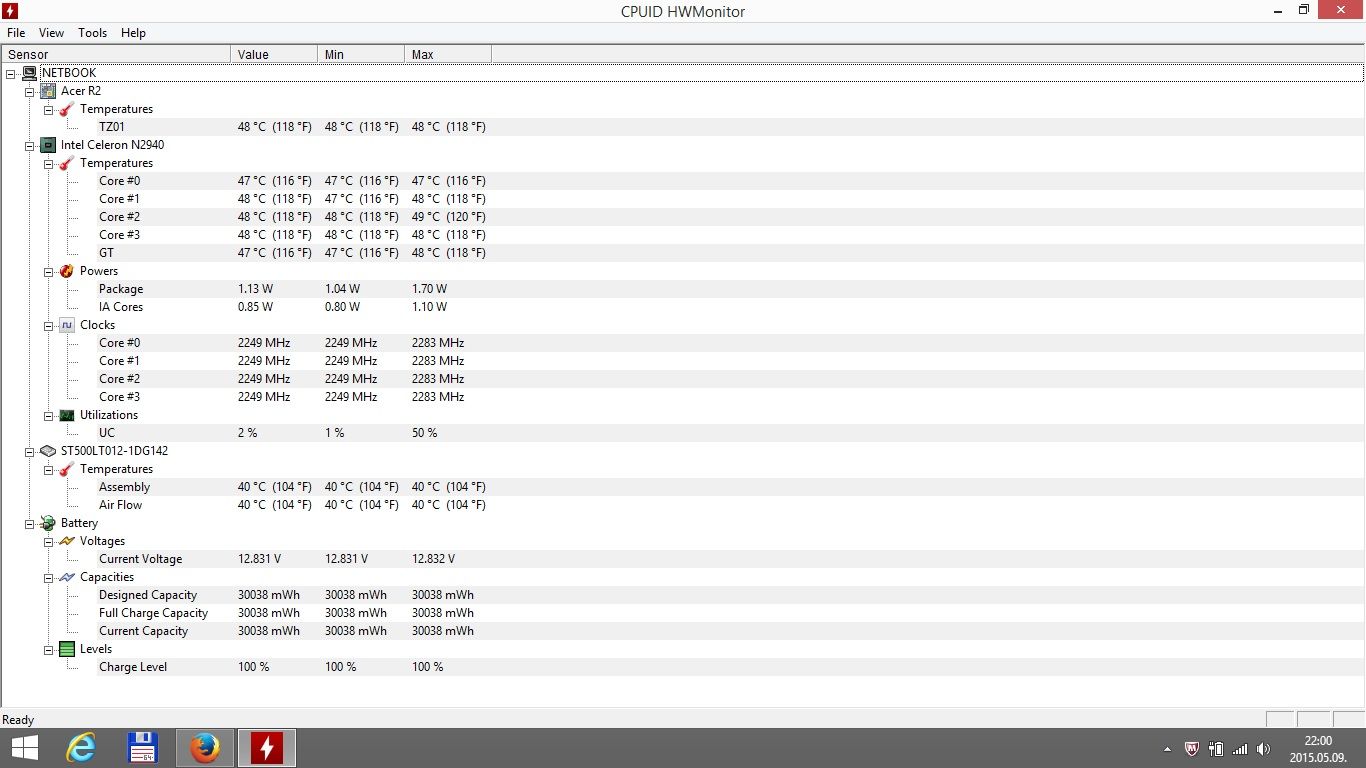Click the Max column header
The image size is (1366, 768).
point(448,54)
